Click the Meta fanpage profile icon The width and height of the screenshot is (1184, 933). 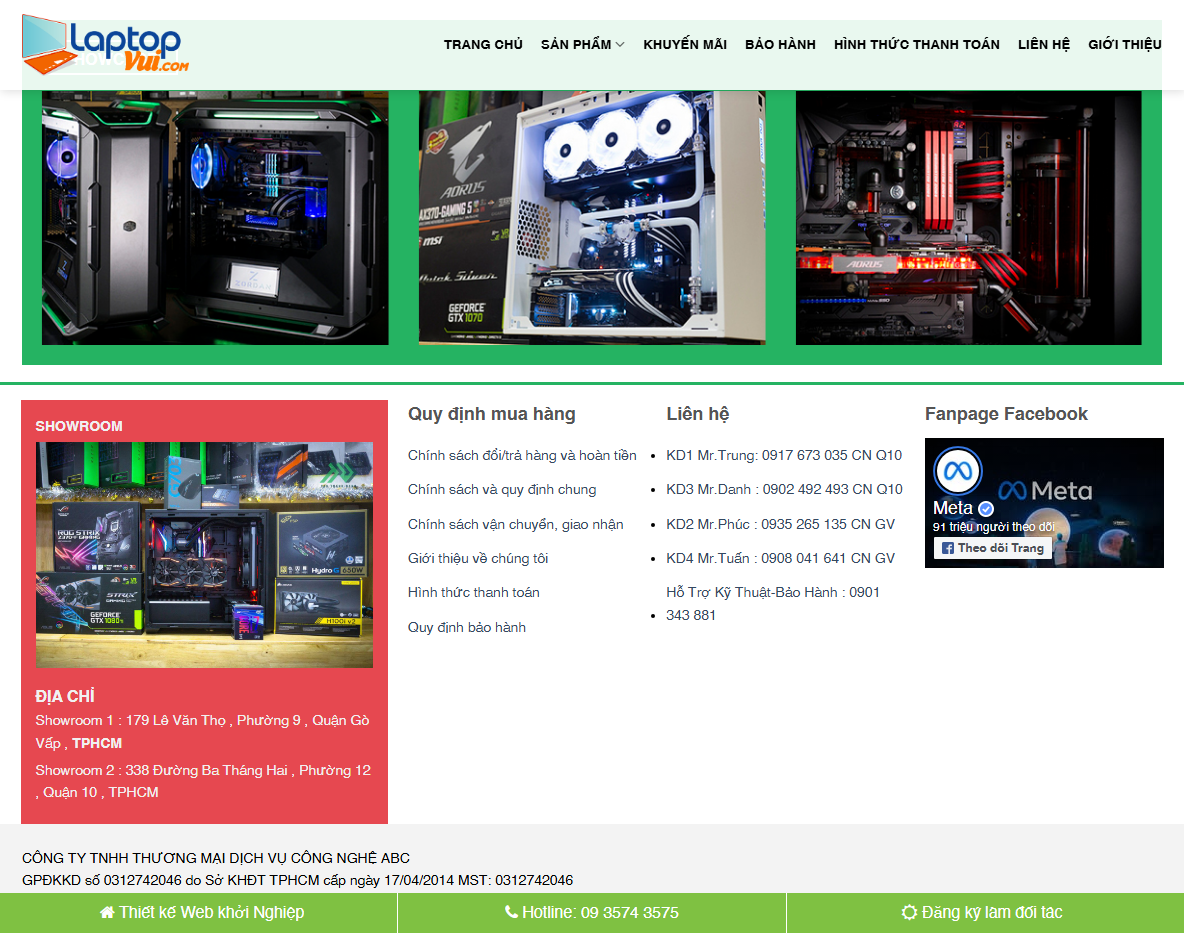click(x=957, y=471)
